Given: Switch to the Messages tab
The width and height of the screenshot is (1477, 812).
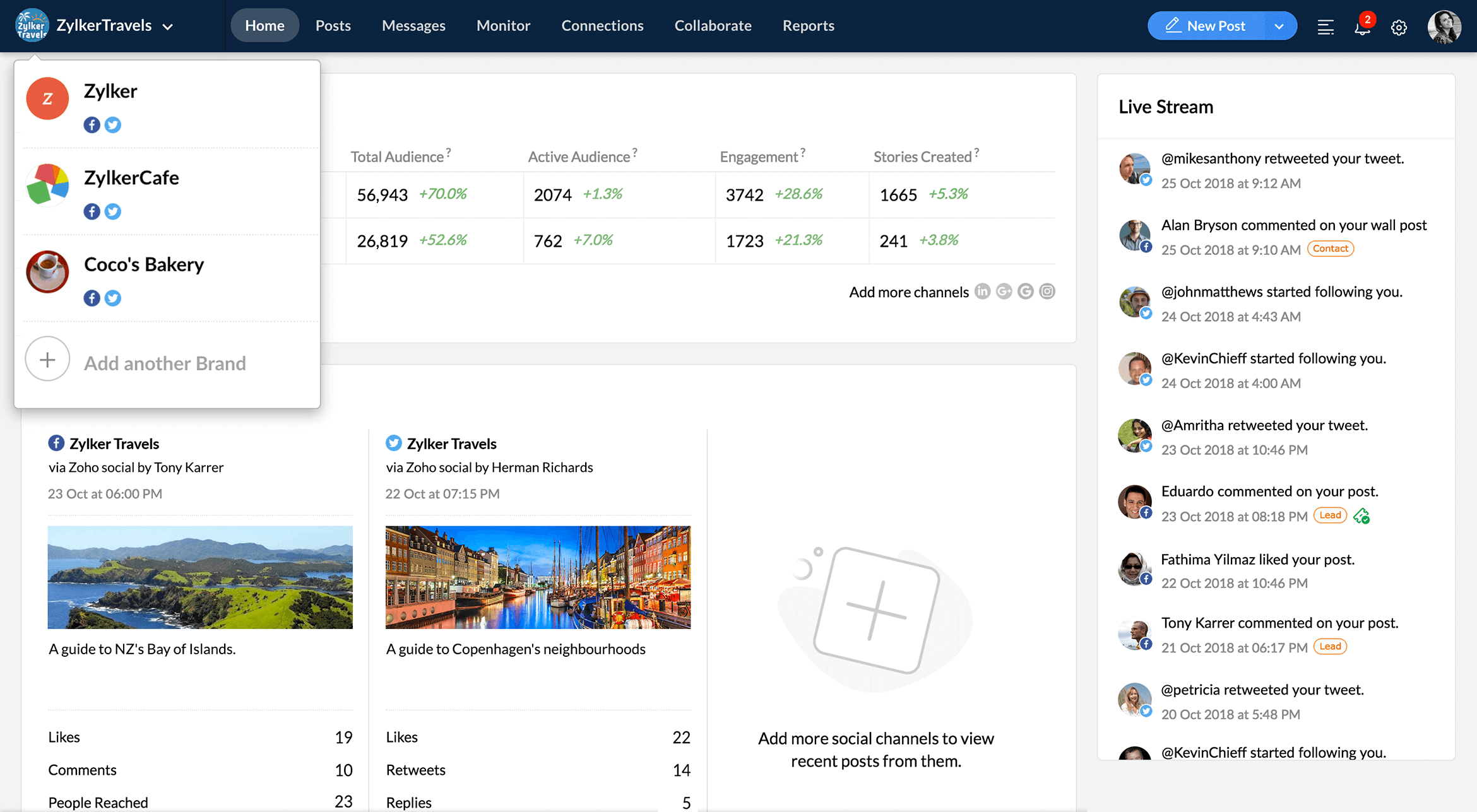Looking at the screenshot, I should (414, 26).
